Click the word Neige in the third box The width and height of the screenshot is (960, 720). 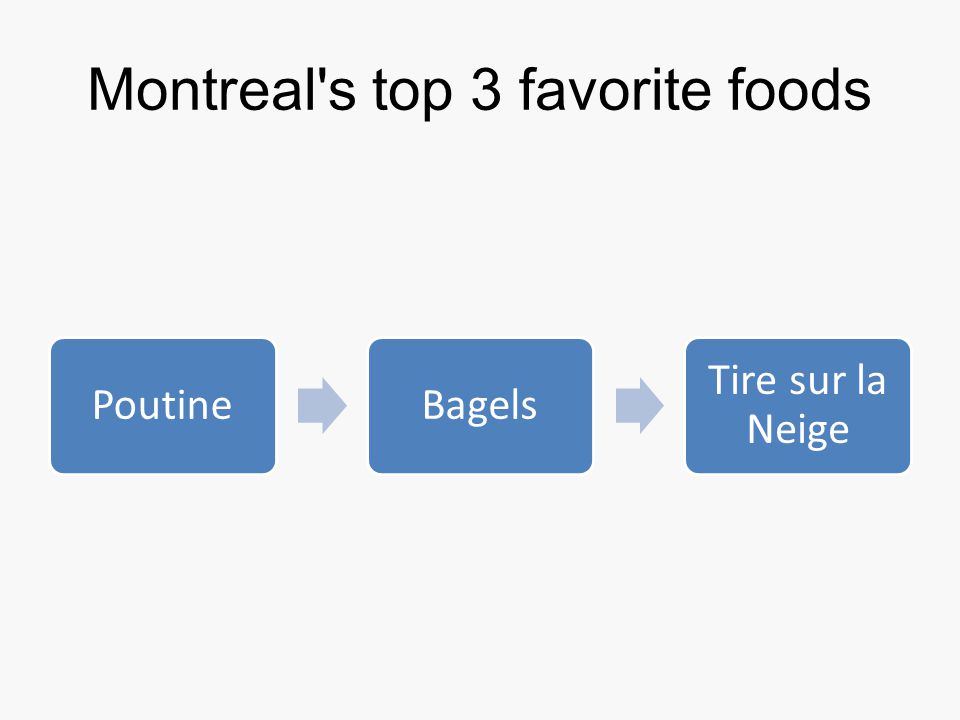pos(798,430)
